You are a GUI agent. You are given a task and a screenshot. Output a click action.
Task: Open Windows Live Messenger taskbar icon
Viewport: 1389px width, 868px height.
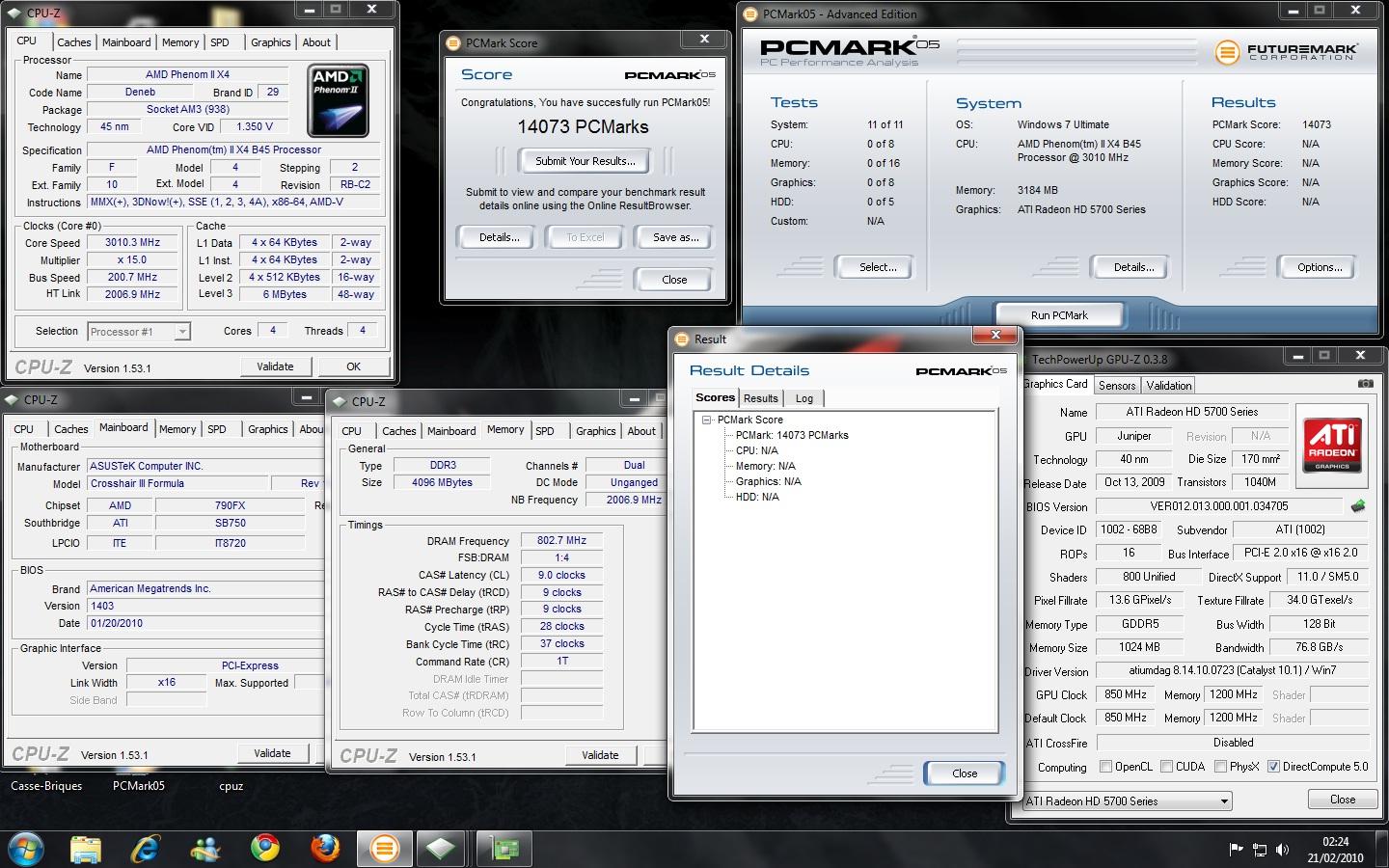(x=205, y=849)
